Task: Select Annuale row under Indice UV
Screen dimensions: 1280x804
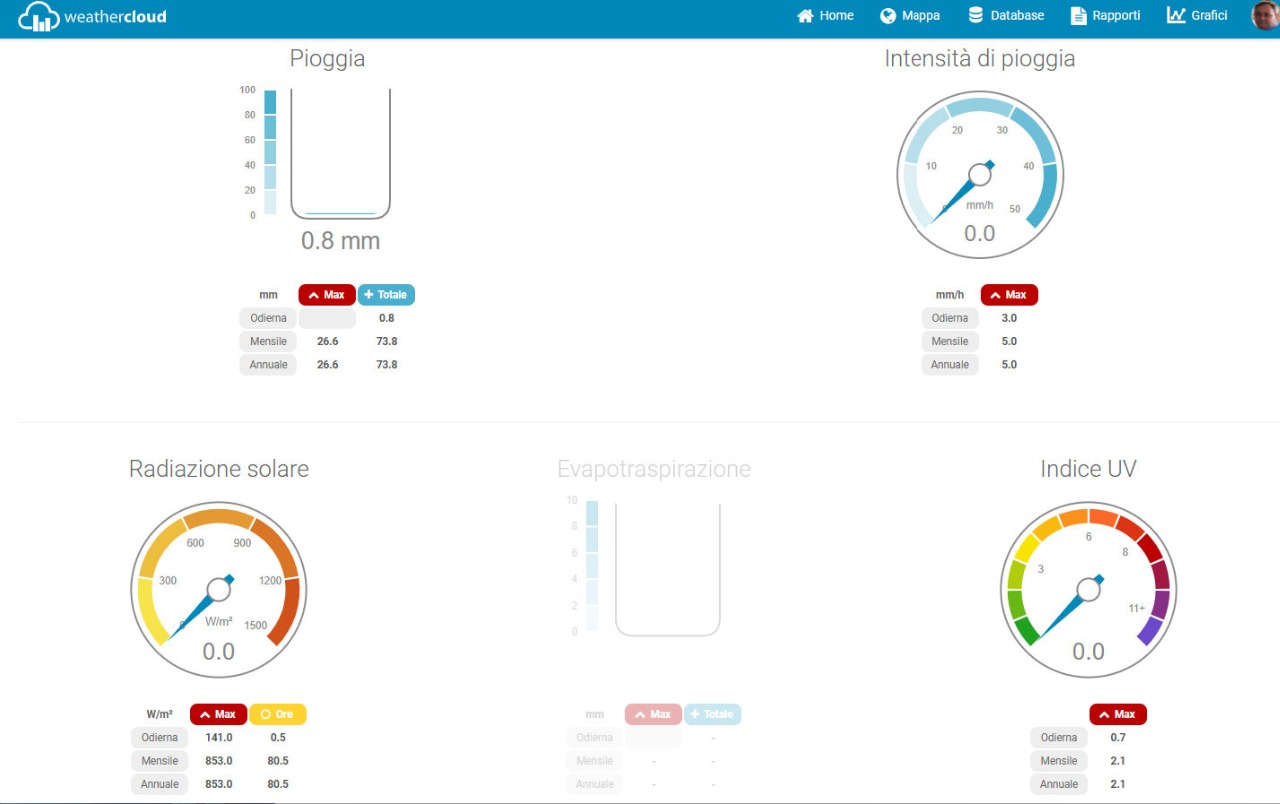Action: coord(1058,784)
